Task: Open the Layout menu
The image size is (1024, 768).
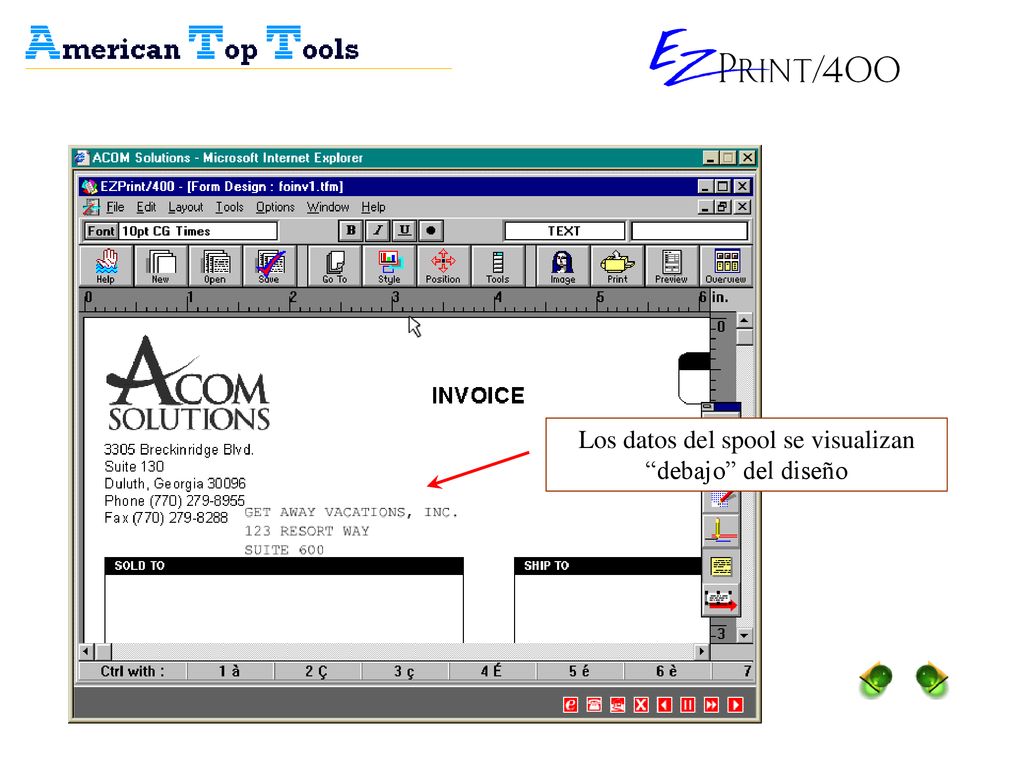Action: [186, 207]
